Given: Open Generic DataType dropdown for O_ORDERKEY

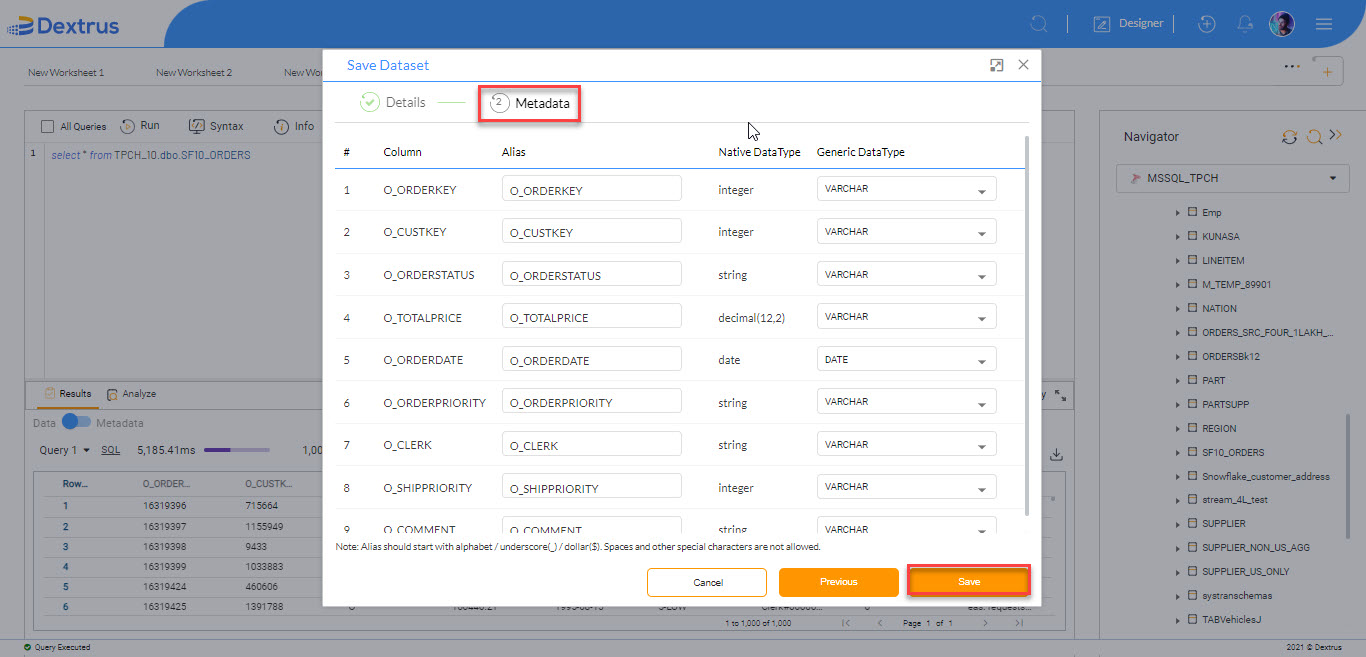Looking at the screenshot, I should coord(906,188).
